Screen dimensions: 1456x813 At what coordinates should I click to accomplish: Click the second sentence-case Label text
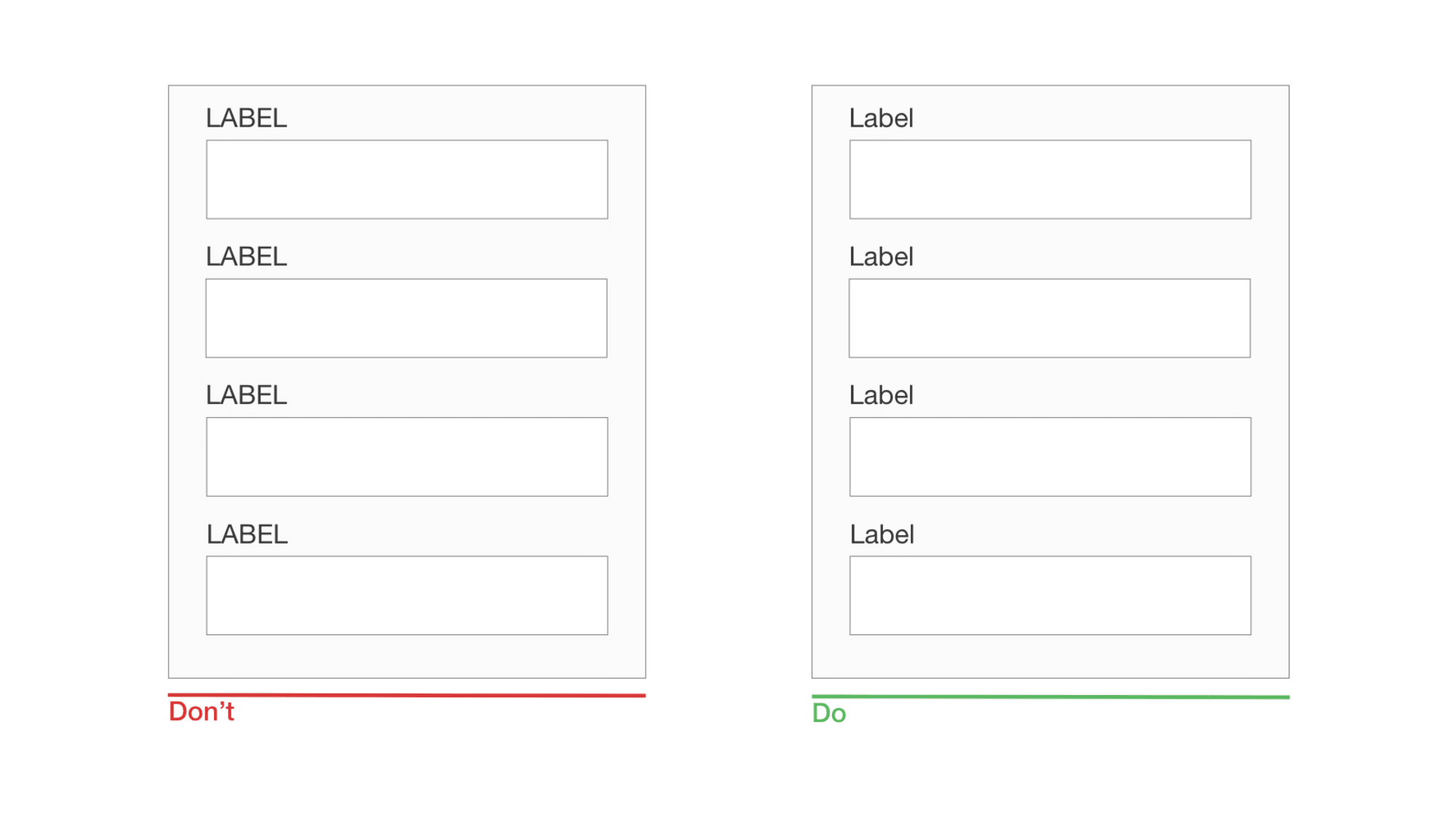pos(882,256)
